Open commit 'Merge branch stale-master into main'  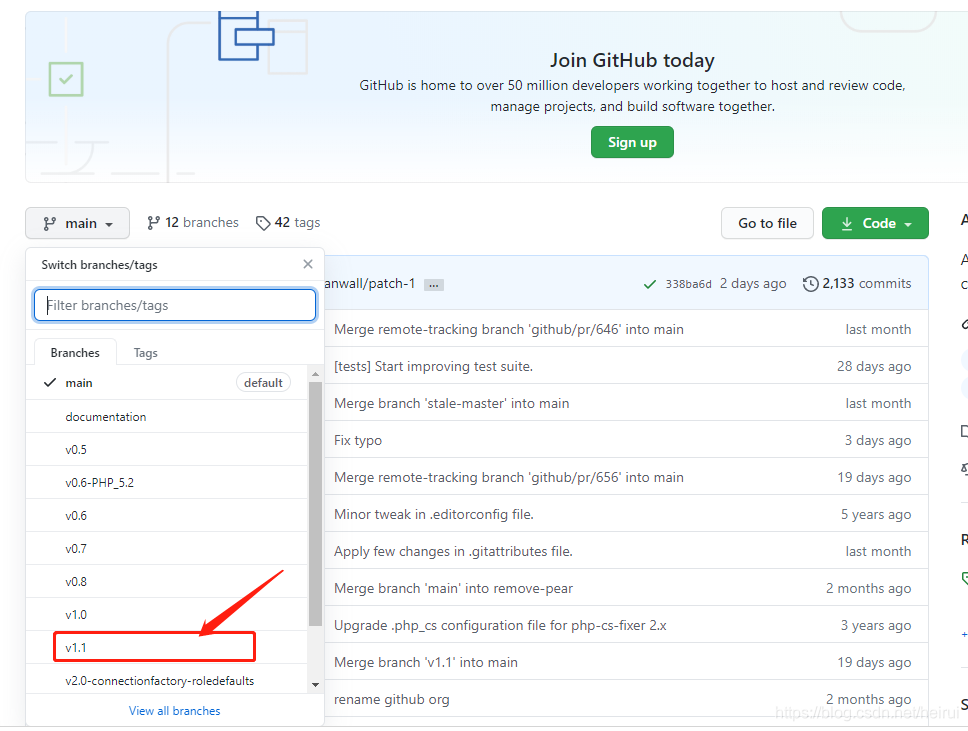(x=451, y=403)
